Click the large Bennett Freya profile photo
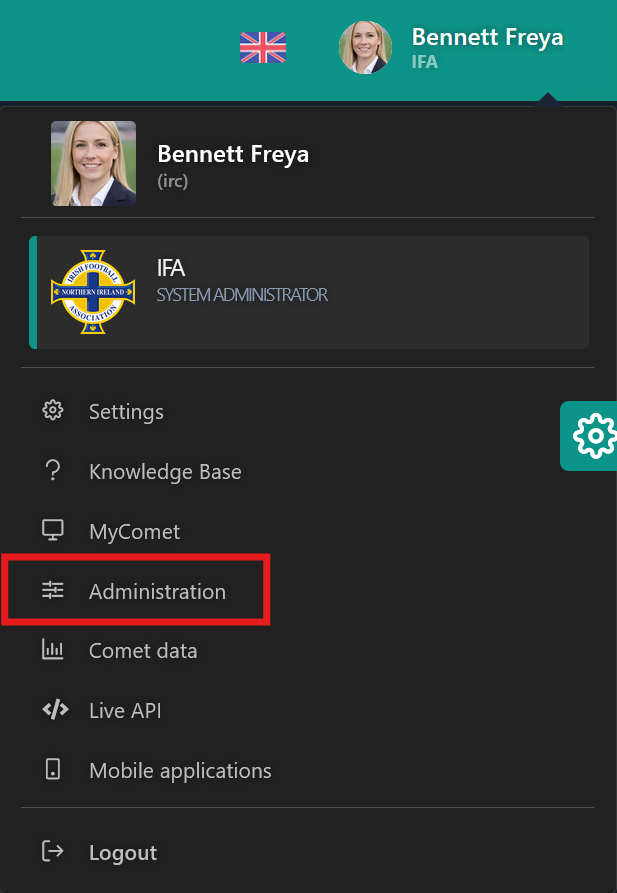This screenshot has height=893, width=617. point(93,164)
